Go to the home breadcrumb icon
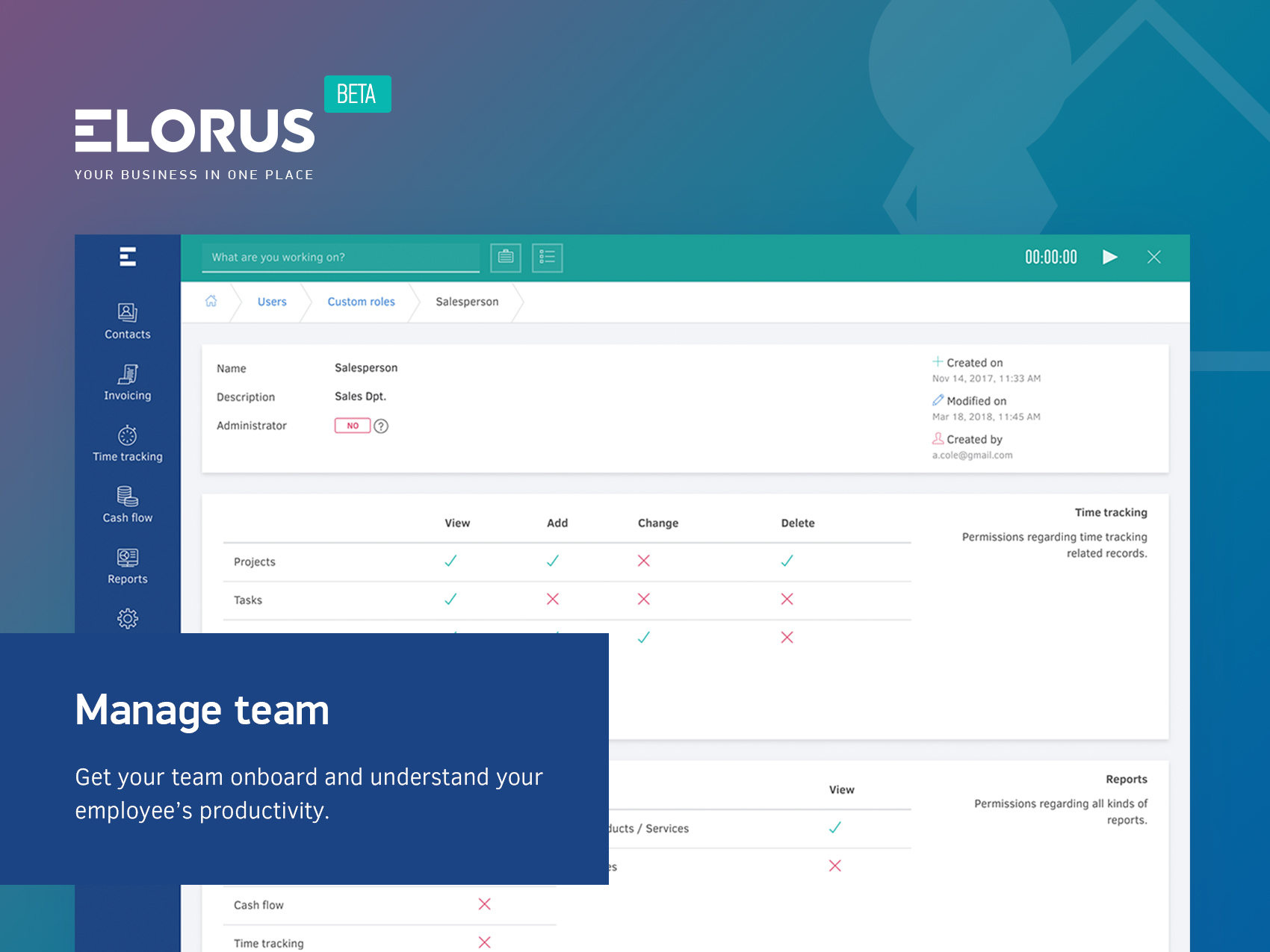This screenshot has width=1270, height=952. [x=211, y=301]
